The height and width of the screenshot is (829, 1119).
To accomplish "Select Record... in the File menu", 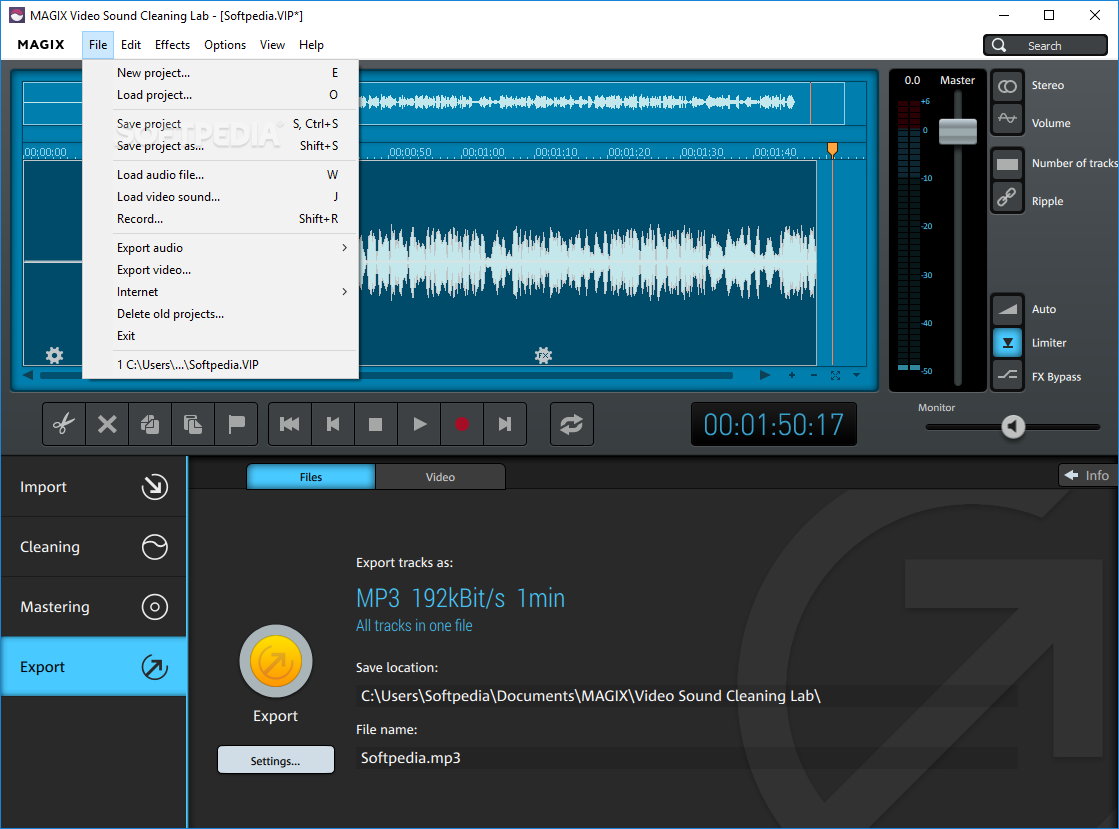I will (221, 219).
